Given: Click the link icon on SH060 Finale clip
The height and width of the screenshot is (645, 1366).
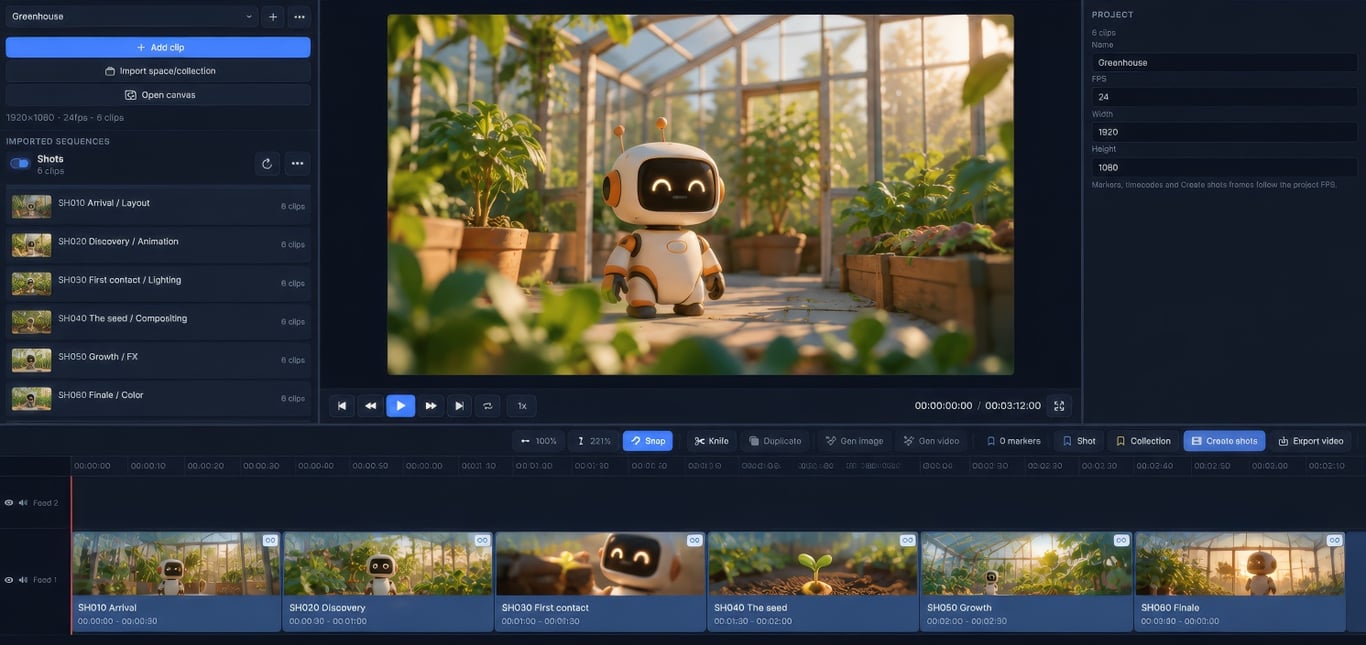Looking at the screenshot, I should coord(1334,540).
